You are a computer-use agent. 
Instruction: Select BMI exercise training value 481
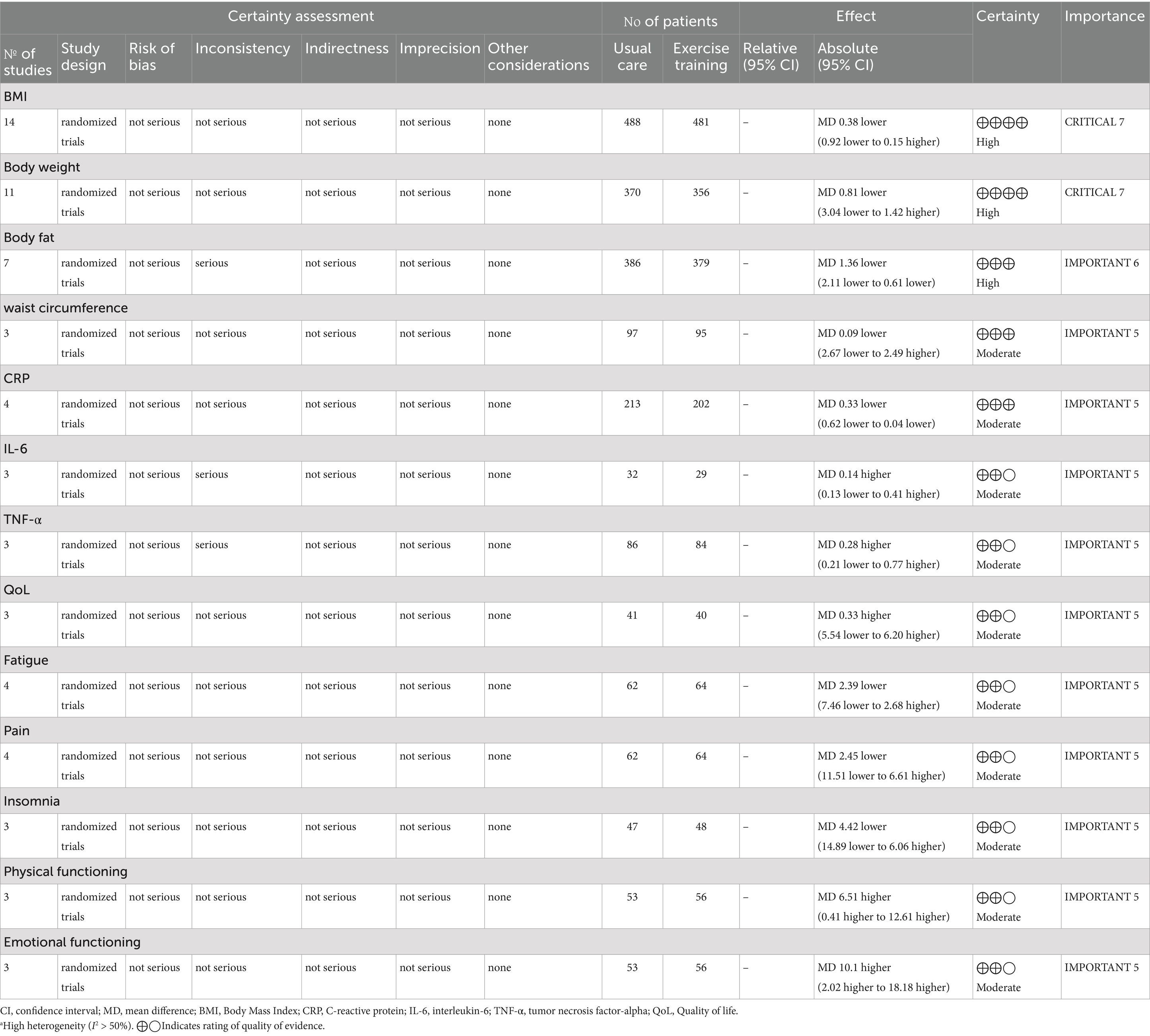(701, 122)
